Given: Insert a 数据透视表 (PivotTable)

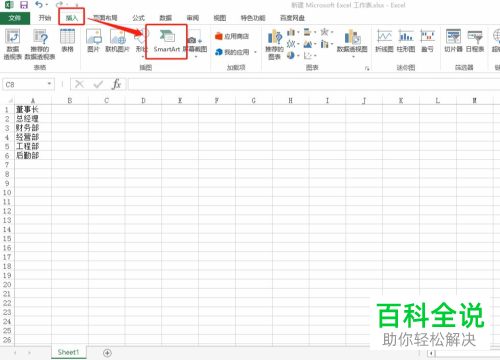Looking at the screenshot, I should point(13,44).
